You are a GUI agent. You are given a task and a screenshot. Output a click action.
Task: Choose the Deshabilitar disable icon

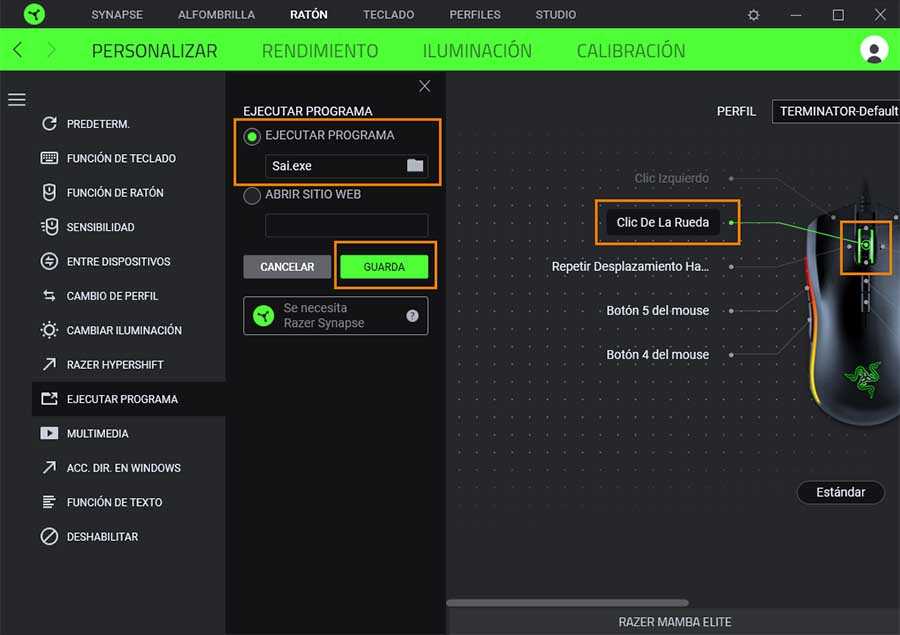point(49,537)
